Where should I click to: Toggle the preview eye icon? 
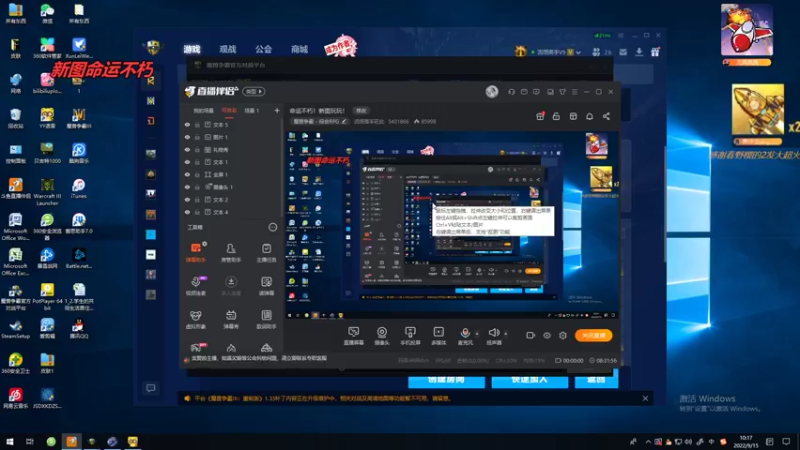[x=547, y=335]
